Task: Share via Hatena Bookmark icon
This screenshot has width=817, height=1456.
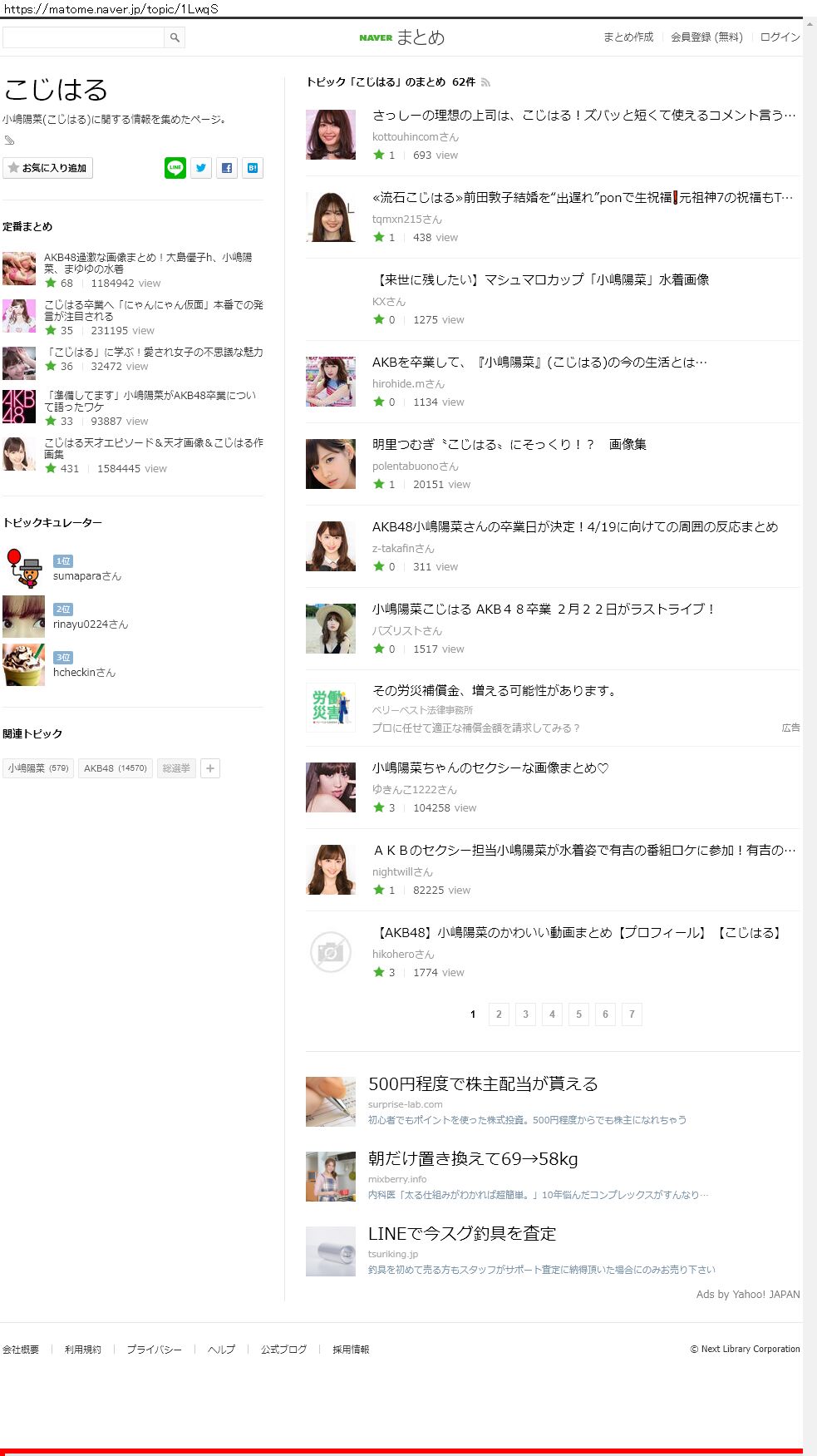Action: click(x=253, y=168)
